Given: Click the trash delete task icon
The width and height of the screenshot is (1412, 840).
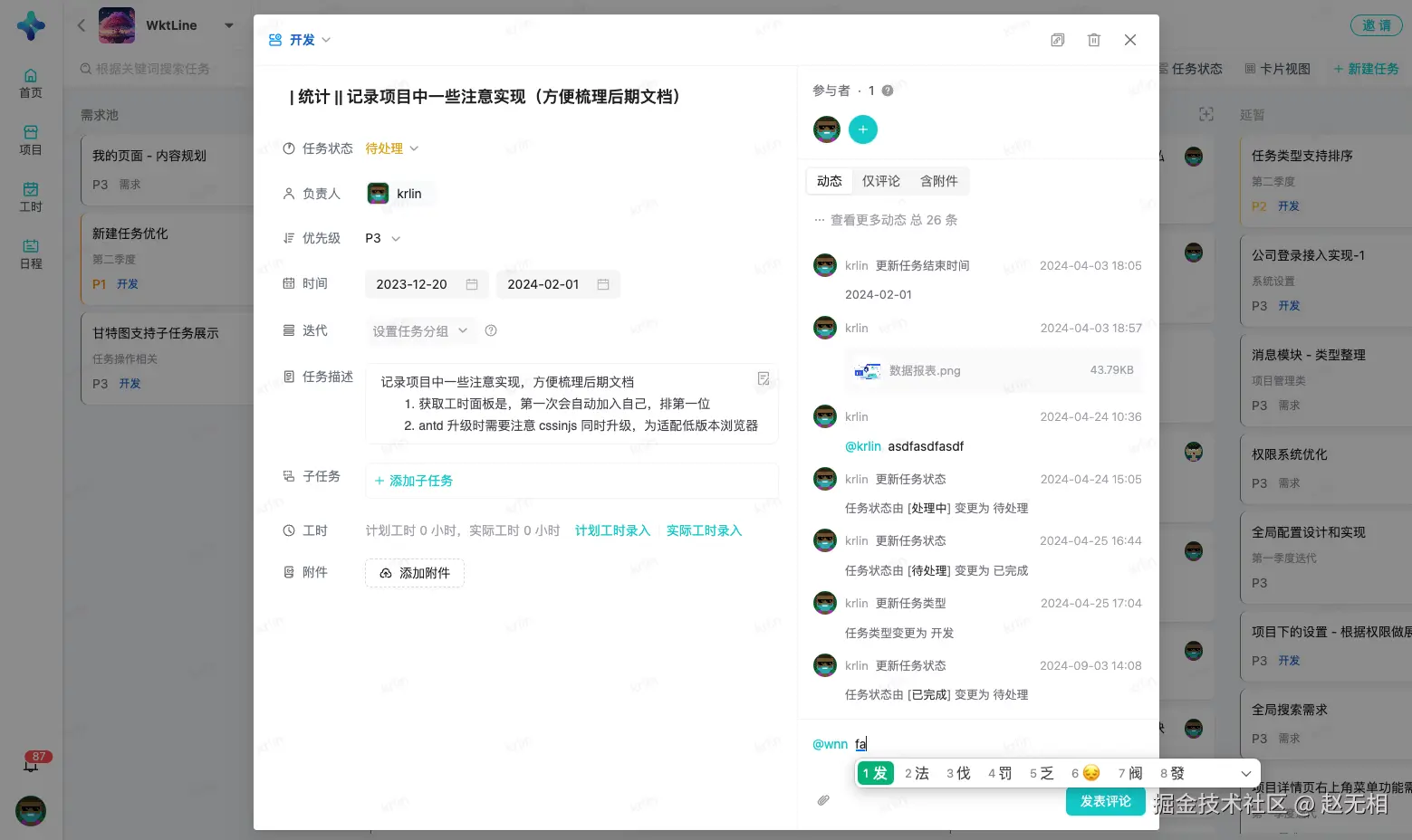Looking at the screenshot, I should 1094,40.
